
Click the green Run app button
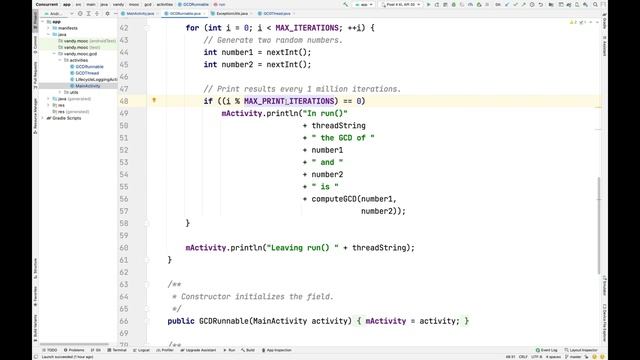[x=428, y=4]
